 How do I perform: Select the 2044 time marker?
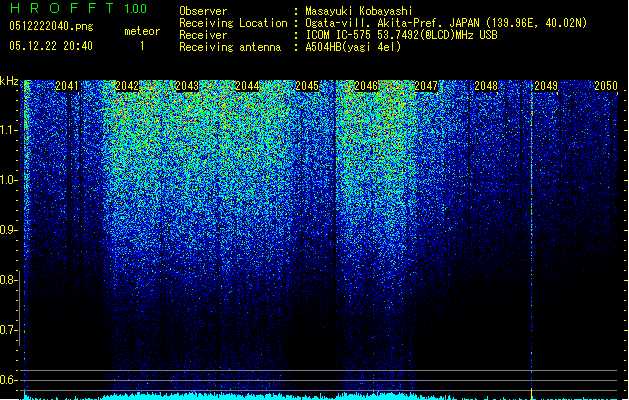point(247,86)
